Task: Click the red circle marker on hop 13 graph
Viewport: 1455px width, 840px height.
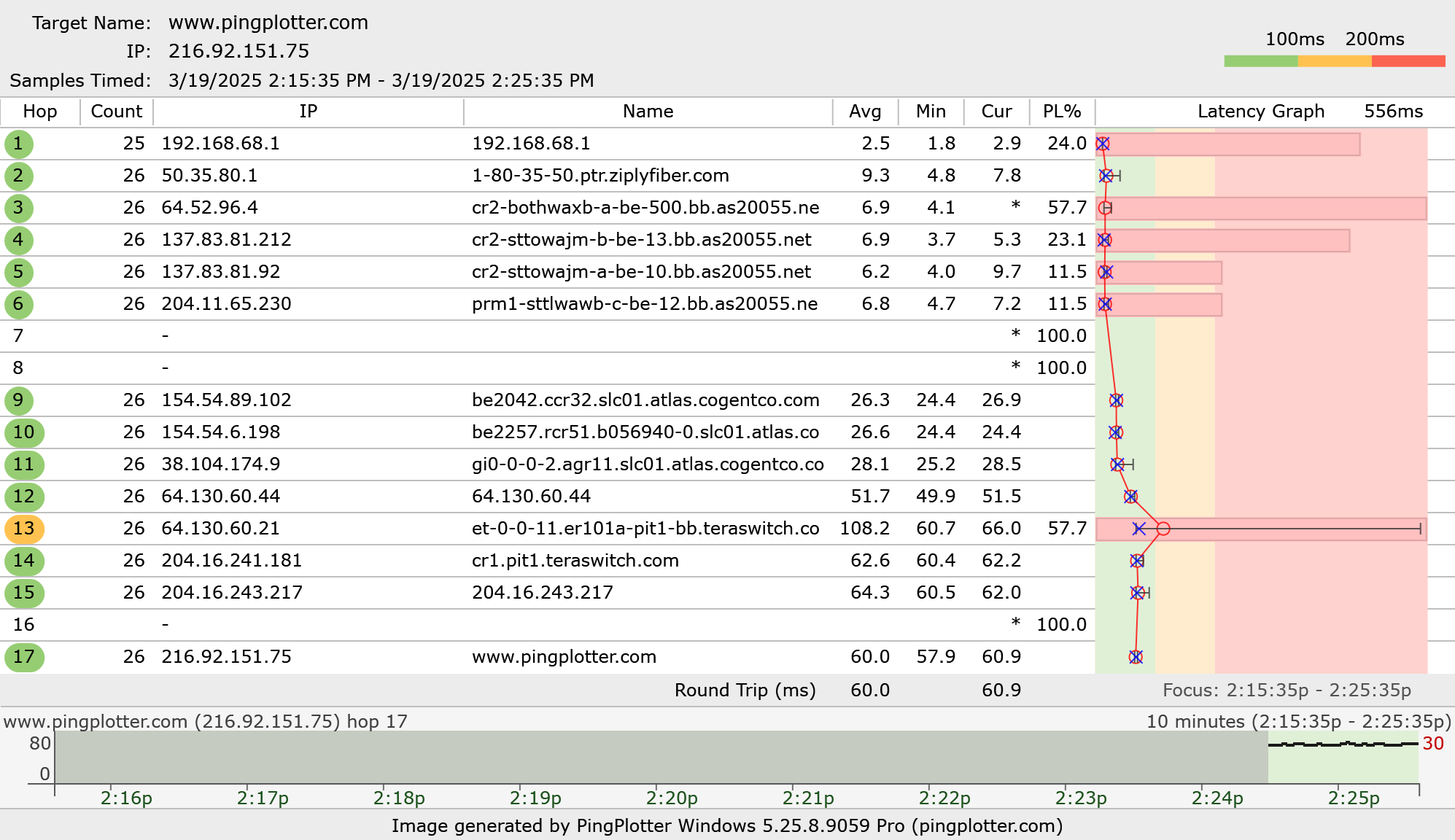Action: (x=1163, y=529)
